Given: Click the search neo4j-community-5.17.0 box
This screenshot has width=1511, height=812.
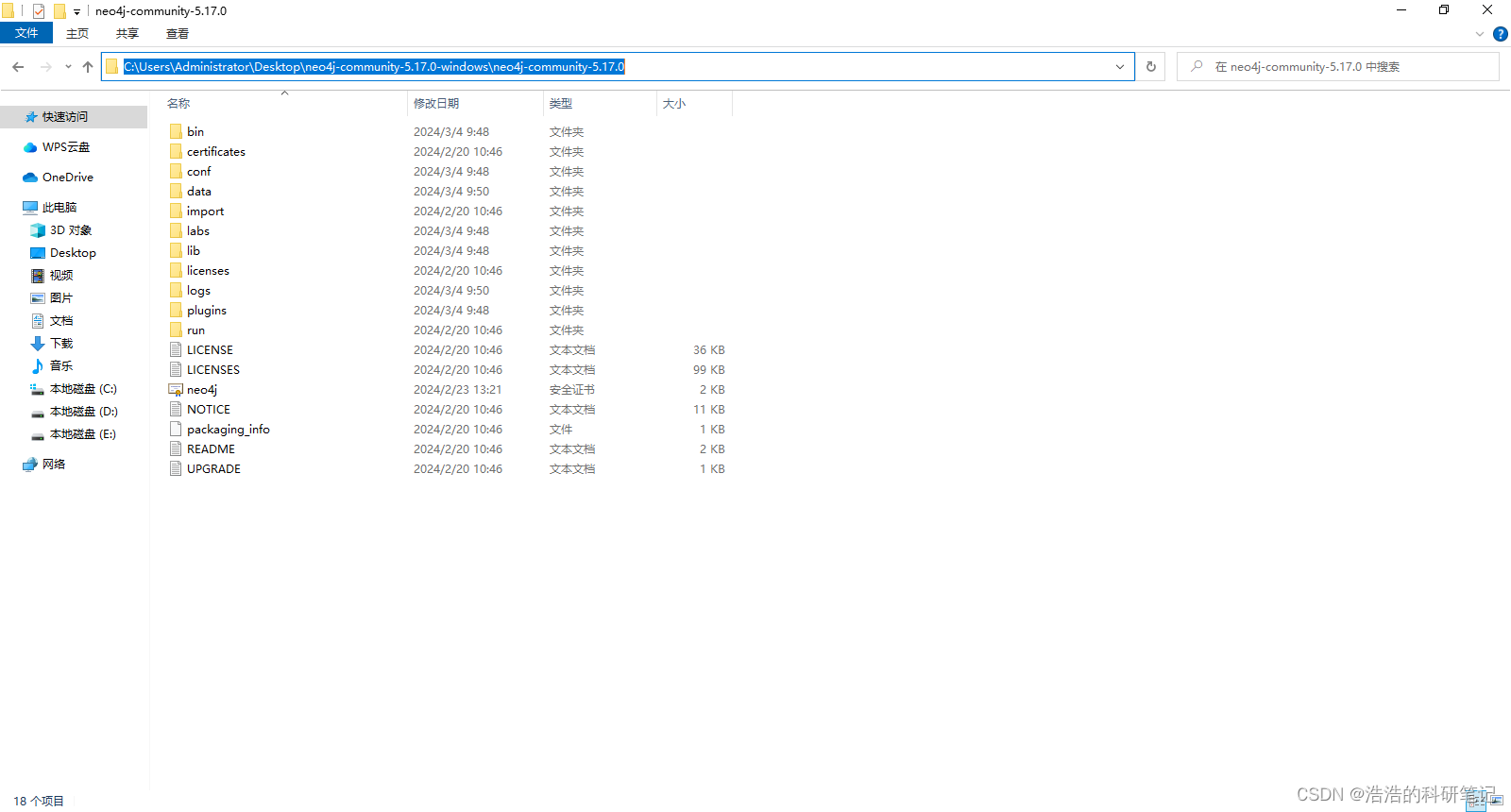Looking at the screenshot, I should pyautogui.click(x=1337, y=67).
